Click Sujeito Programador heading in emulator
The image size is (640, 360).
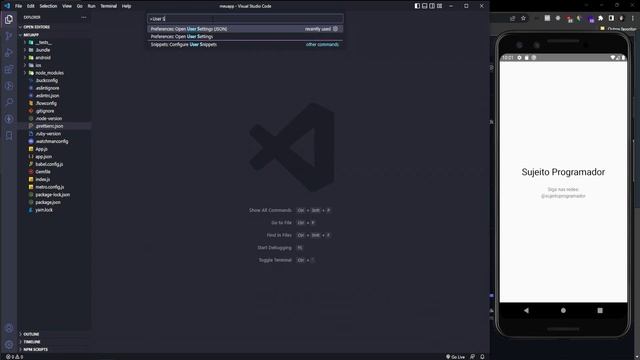563,172
